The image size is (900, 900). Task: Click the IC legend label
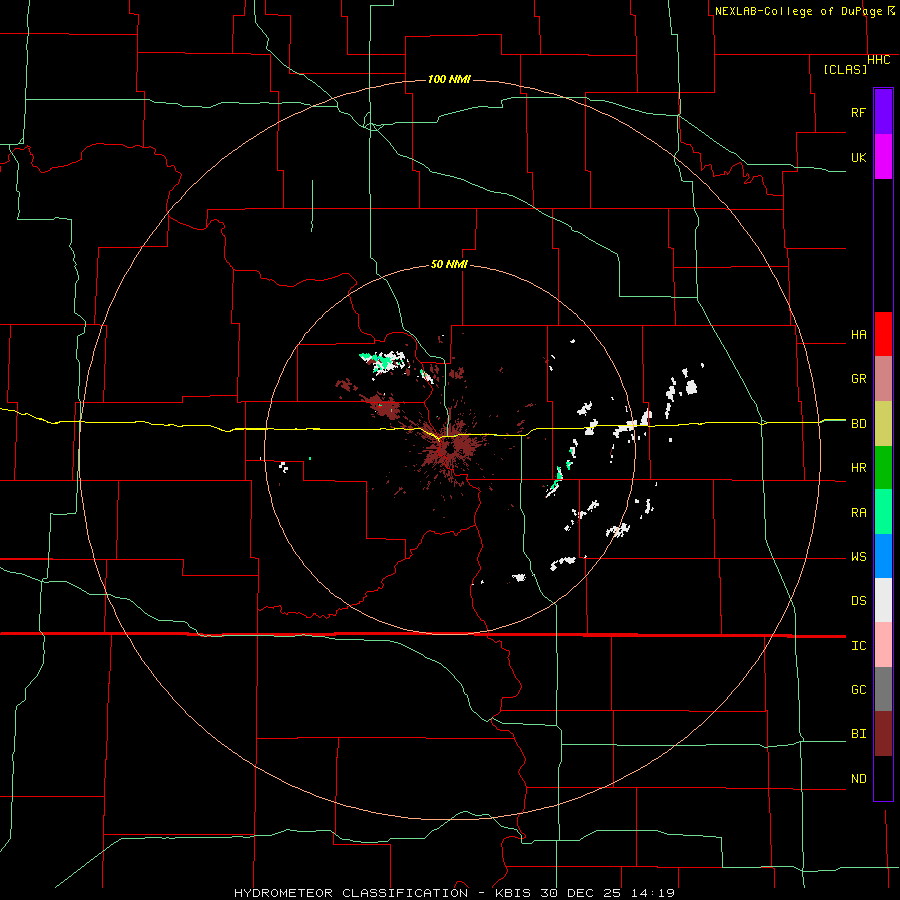pyautogui.click(x=858, y=645)
